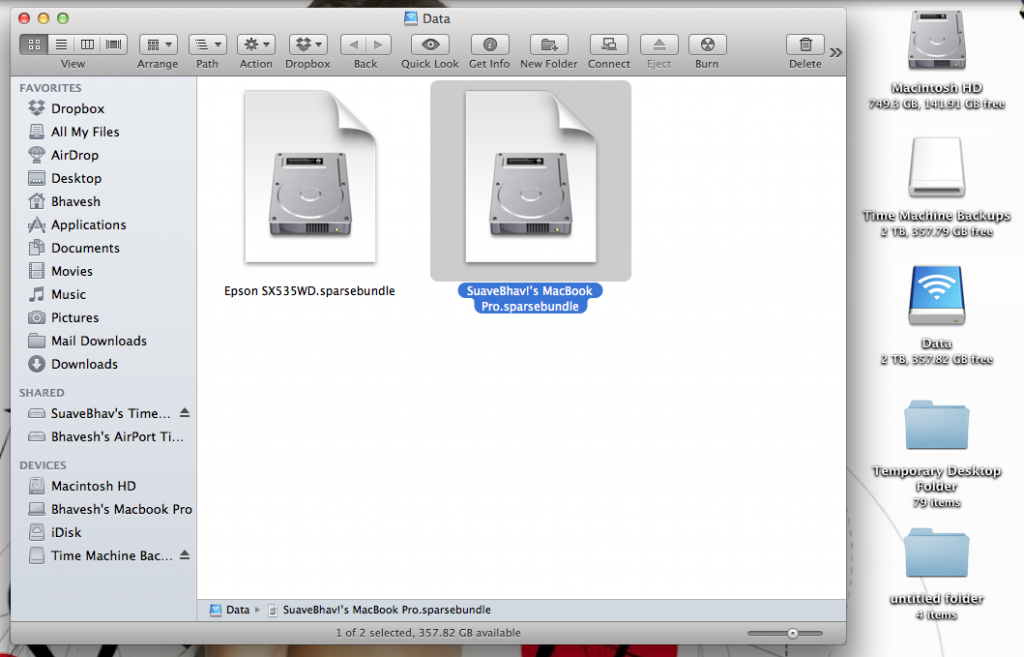
Task: Switch to list view mode
Action: click(x=61, y=45)
